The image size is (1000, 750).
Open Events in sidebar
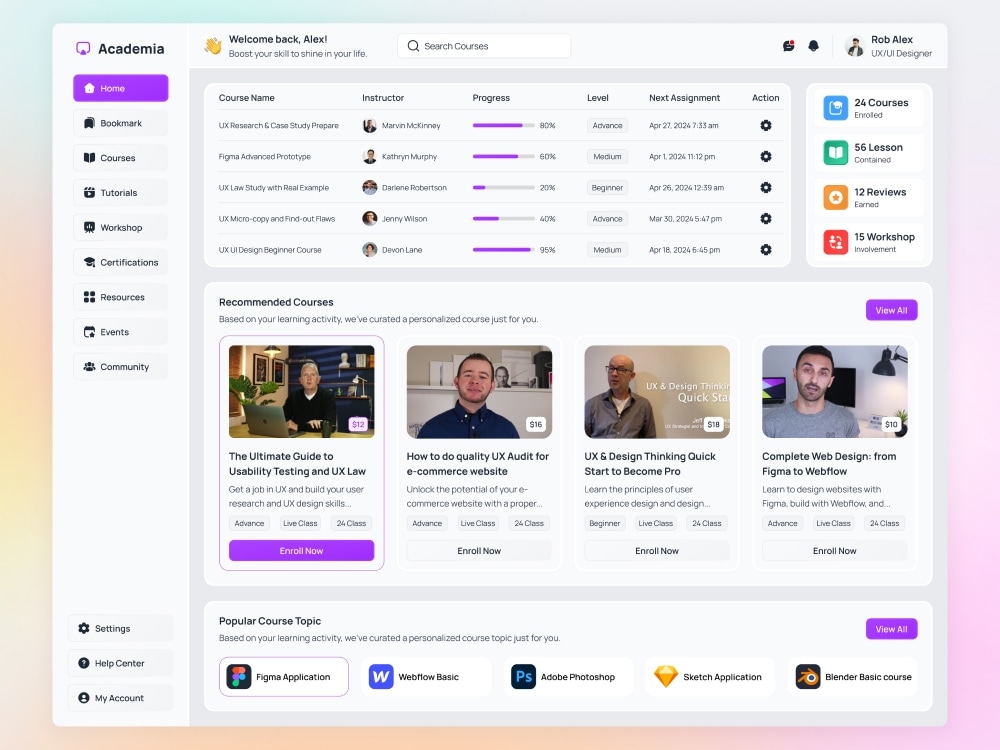pyautogui.click(x=121, y=332)
